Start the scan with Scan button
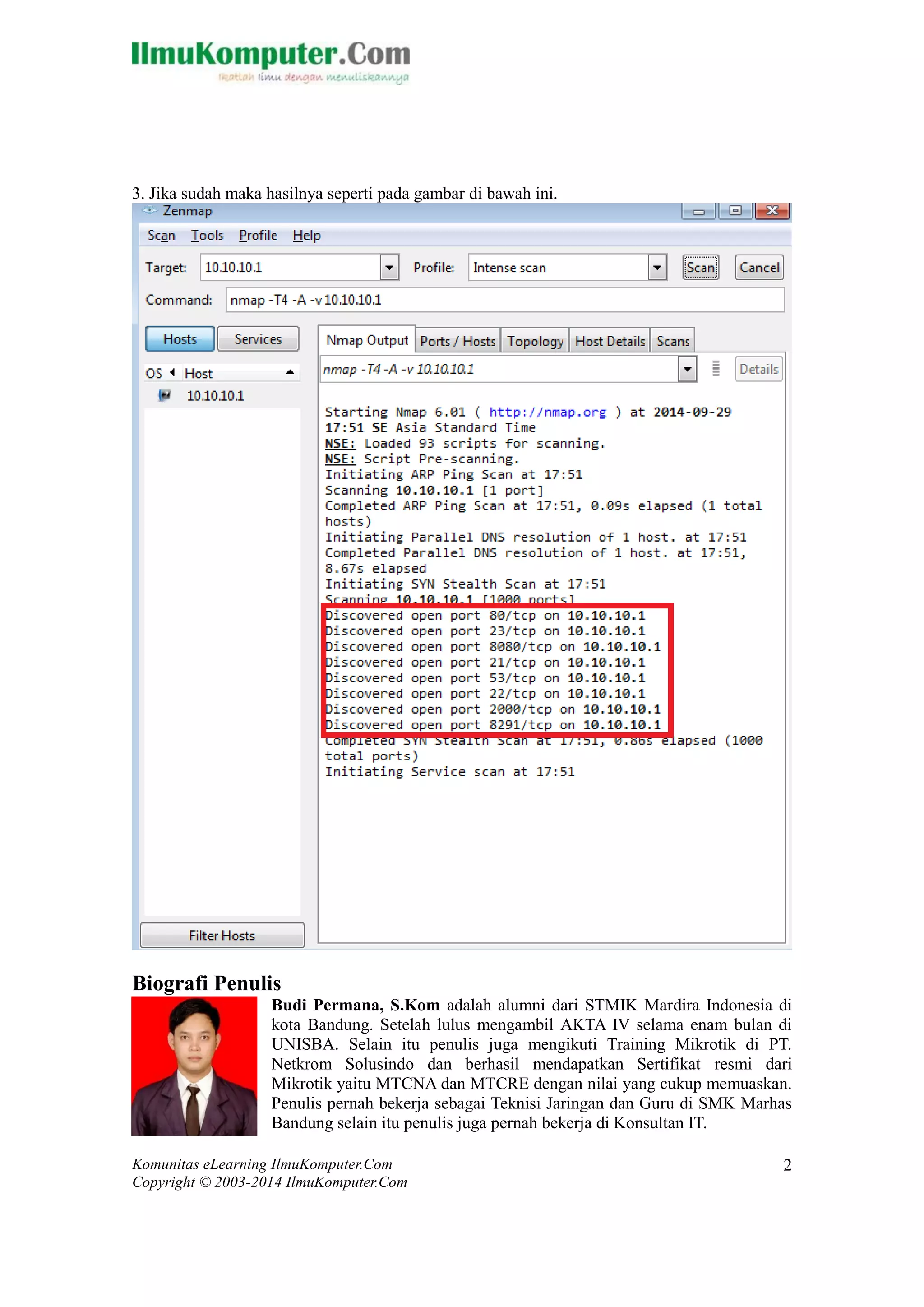Screen dimensions: 924x1307 (700, 267)
